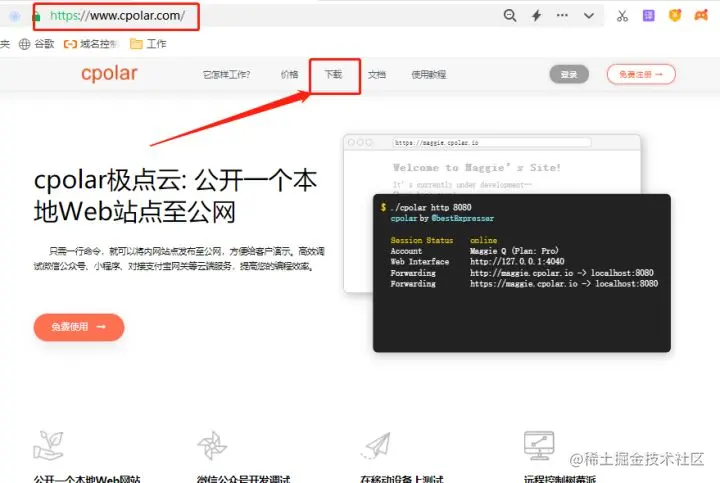Open the three-dot more options icon
Image resolution: width=720 pixels, height=483 pixels.
[562, 15]
